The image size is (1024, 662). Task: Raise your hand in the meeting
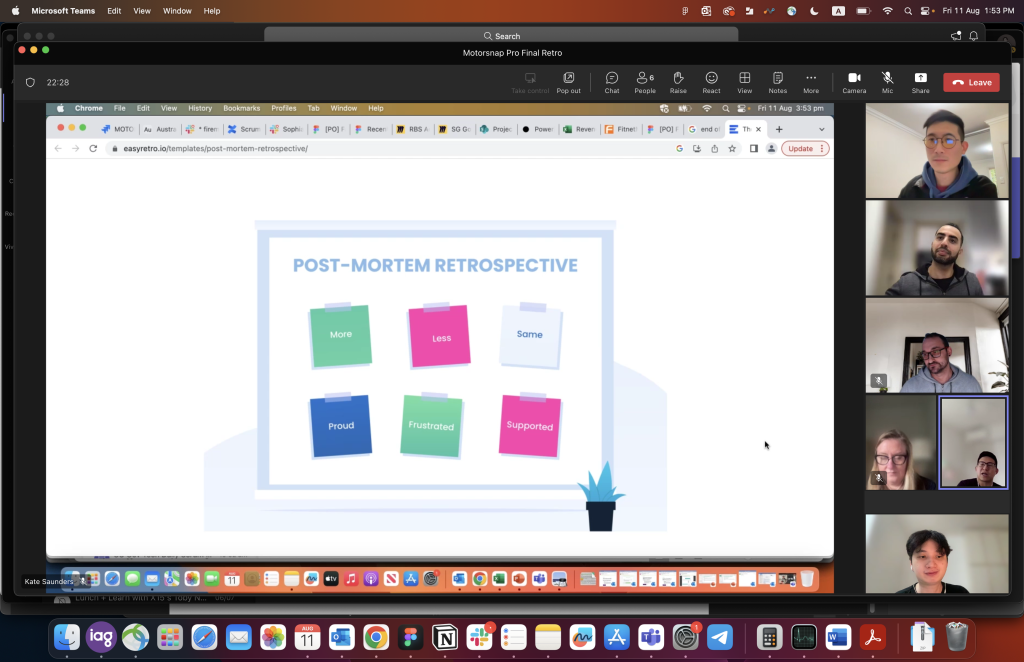[x=678, y=82]
